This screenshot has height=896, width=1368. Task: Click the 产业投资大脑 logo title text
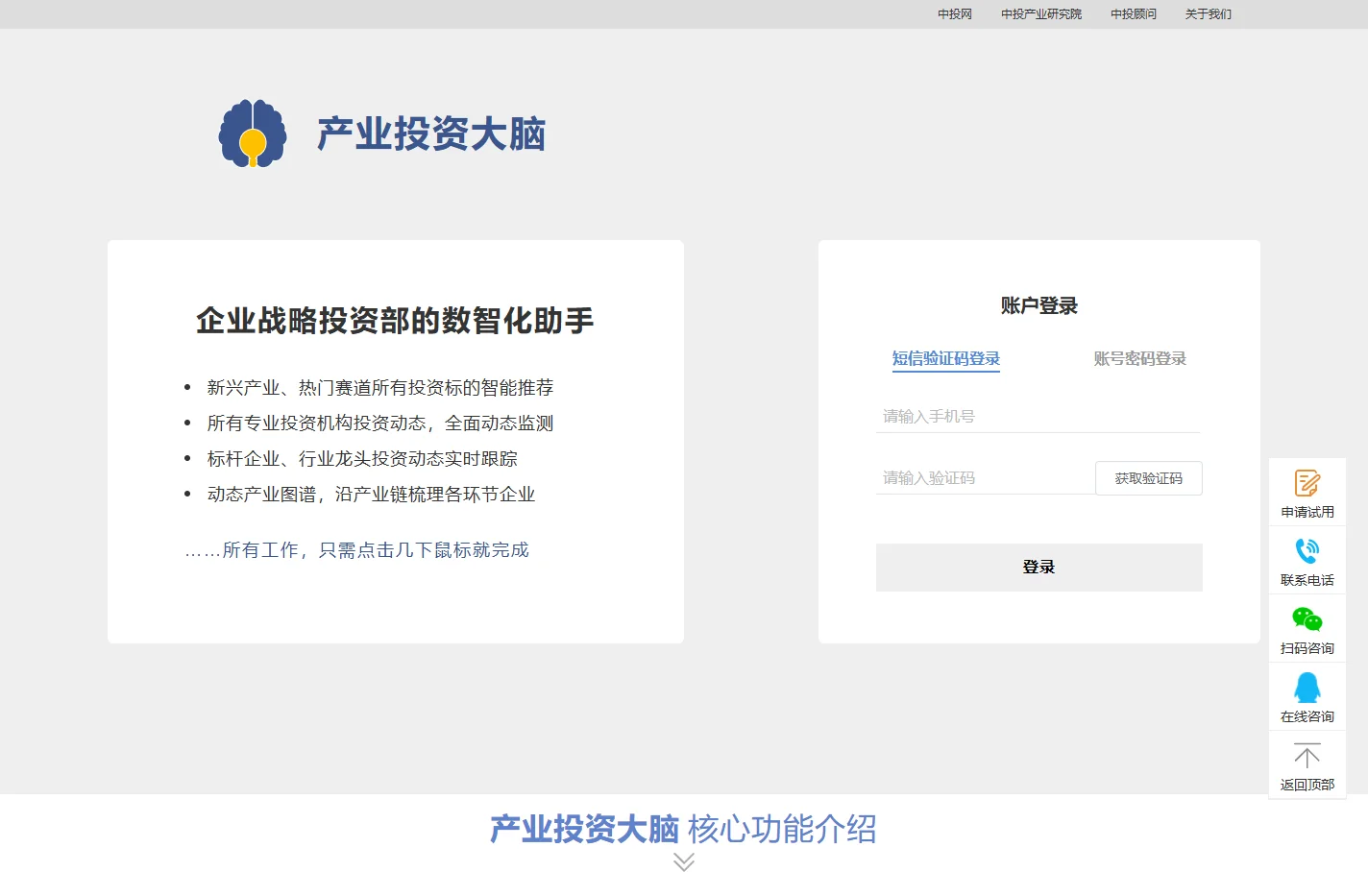click(x=431, y=133)
